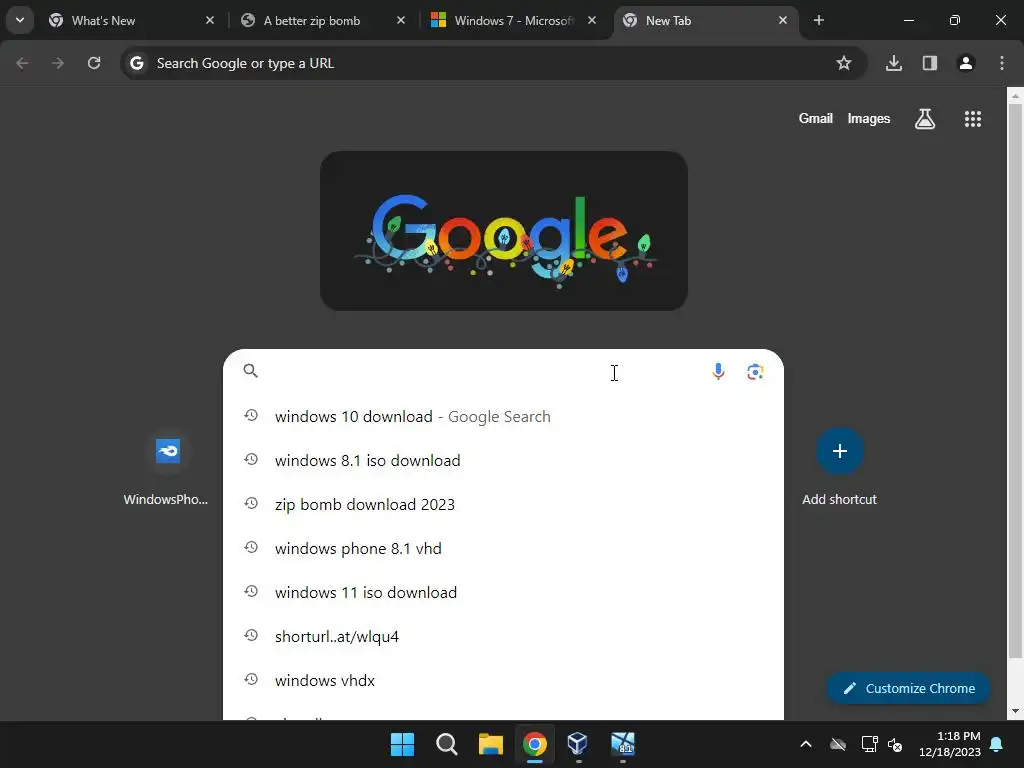Search by image with Google Lens icon

755,372
